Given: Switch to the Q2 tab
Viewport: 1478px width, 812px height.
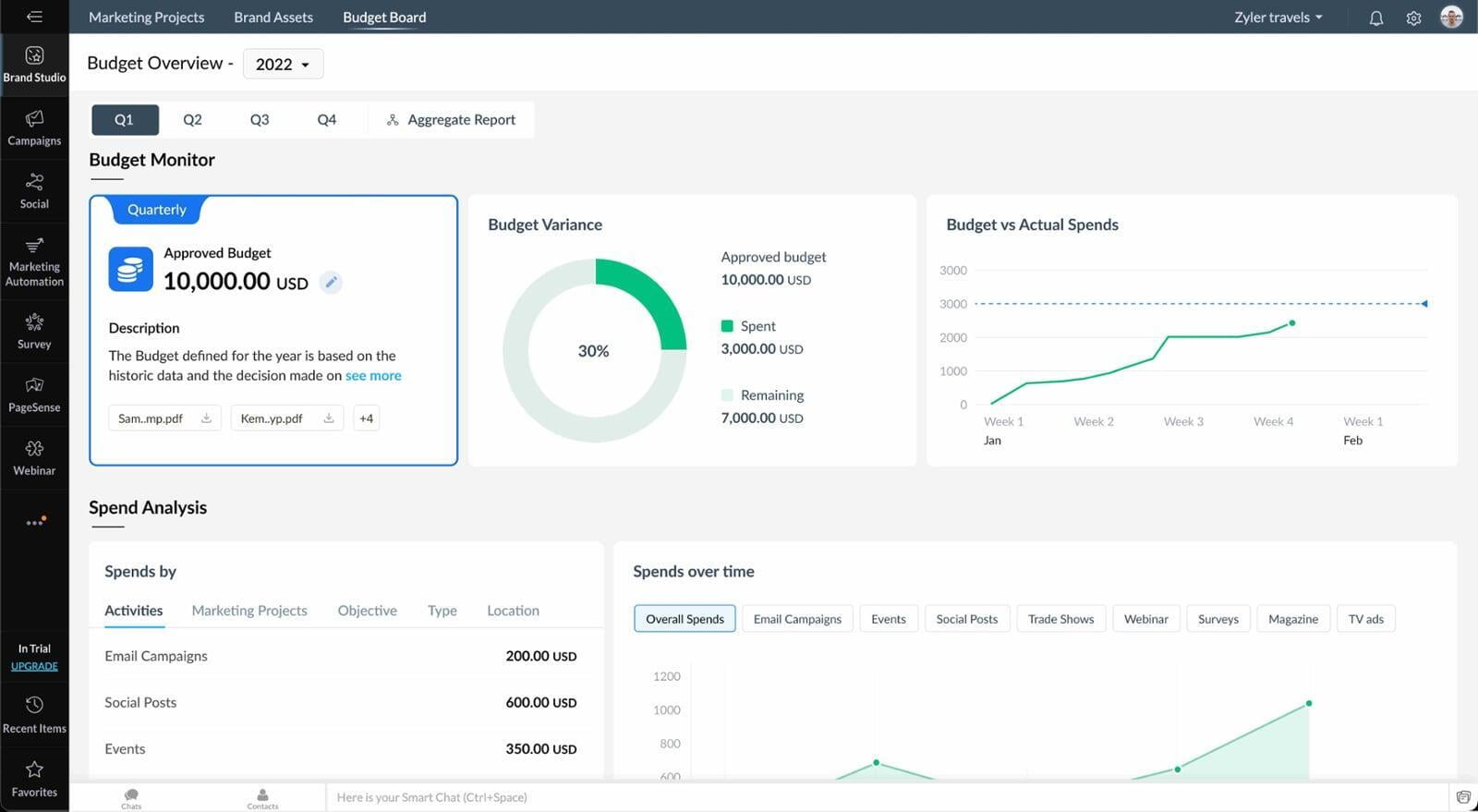Looking at the screenshot, I should pos(192,120).
